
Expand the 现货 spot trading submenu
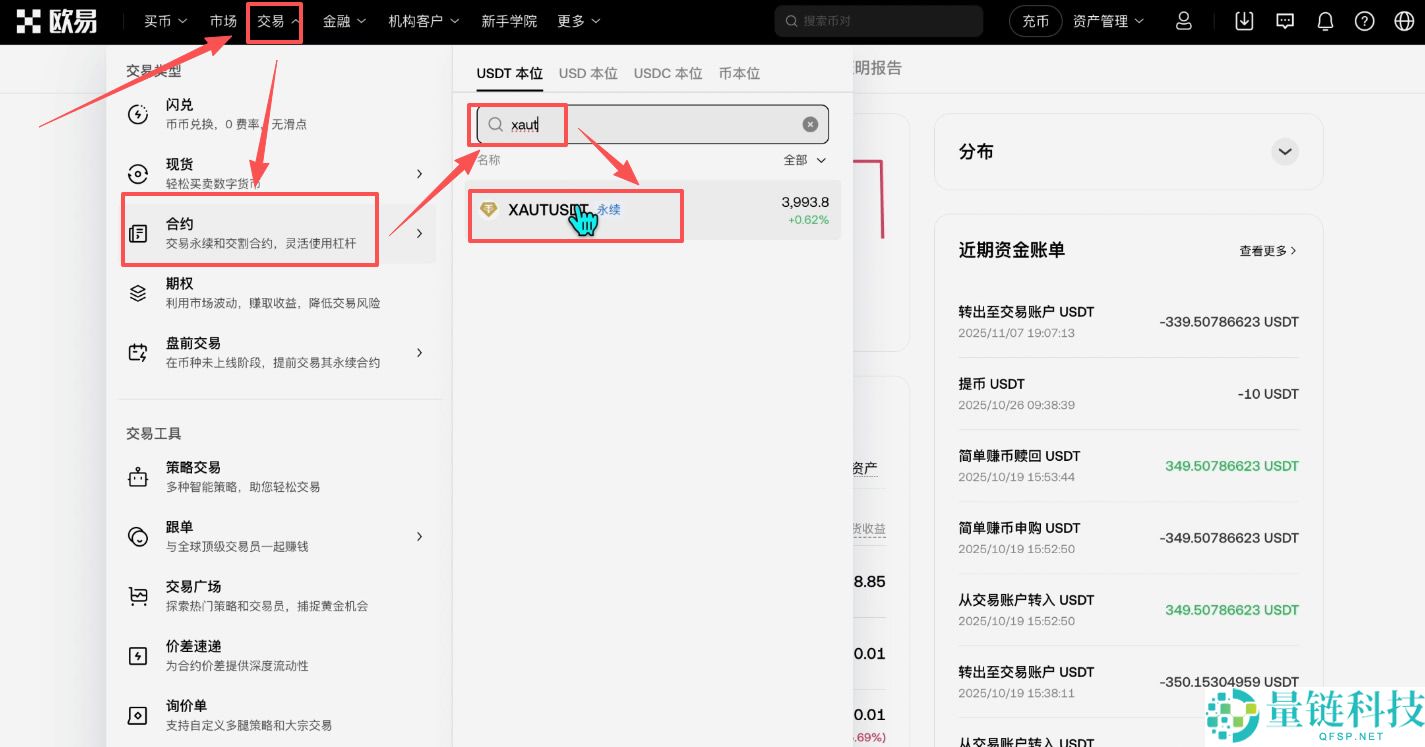(419, 172)
